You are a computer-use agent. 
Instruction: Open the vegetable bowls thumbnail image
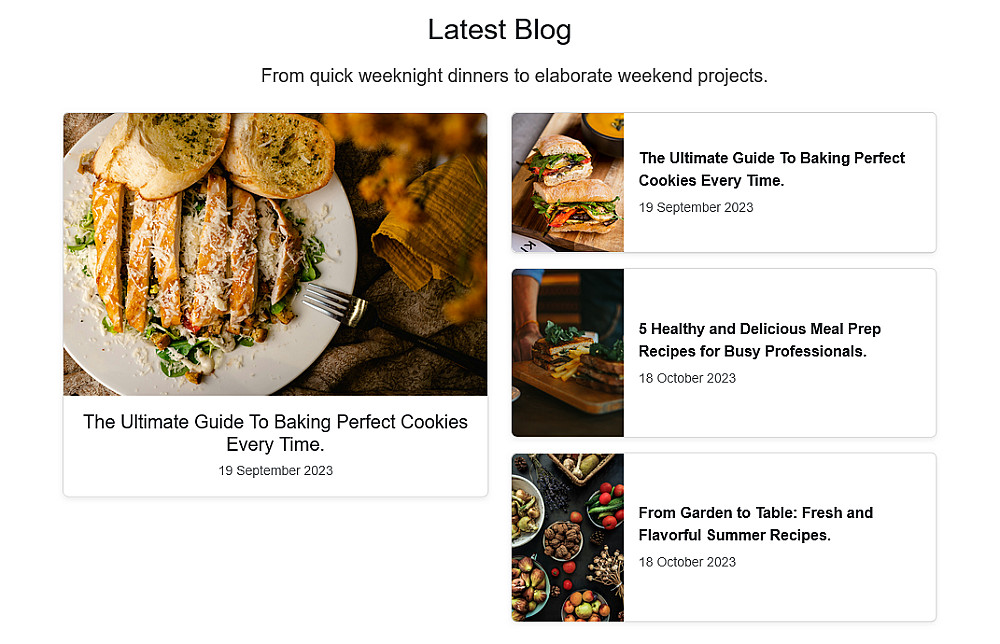click(x=567, y=537)
